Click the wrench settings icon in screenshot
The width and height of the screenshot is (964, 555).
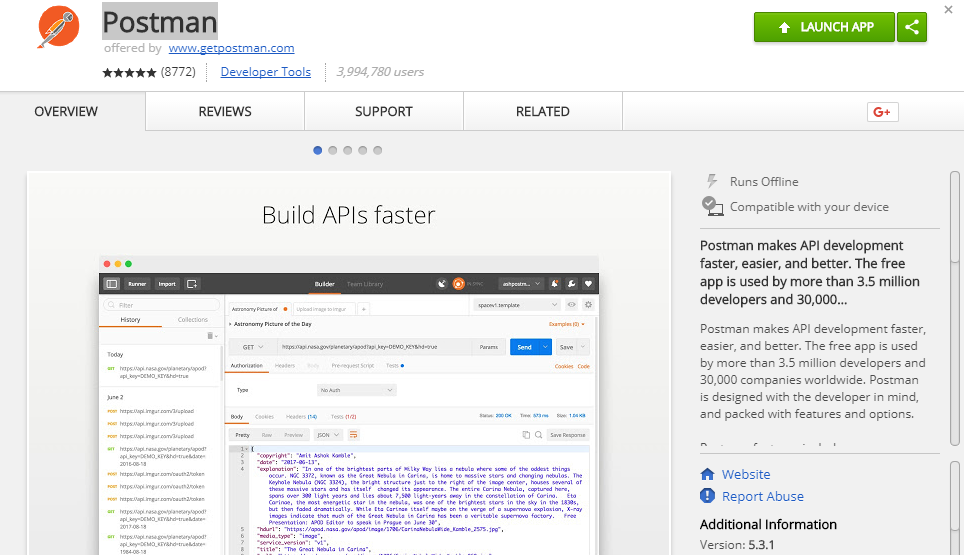[x=571, y=283]
